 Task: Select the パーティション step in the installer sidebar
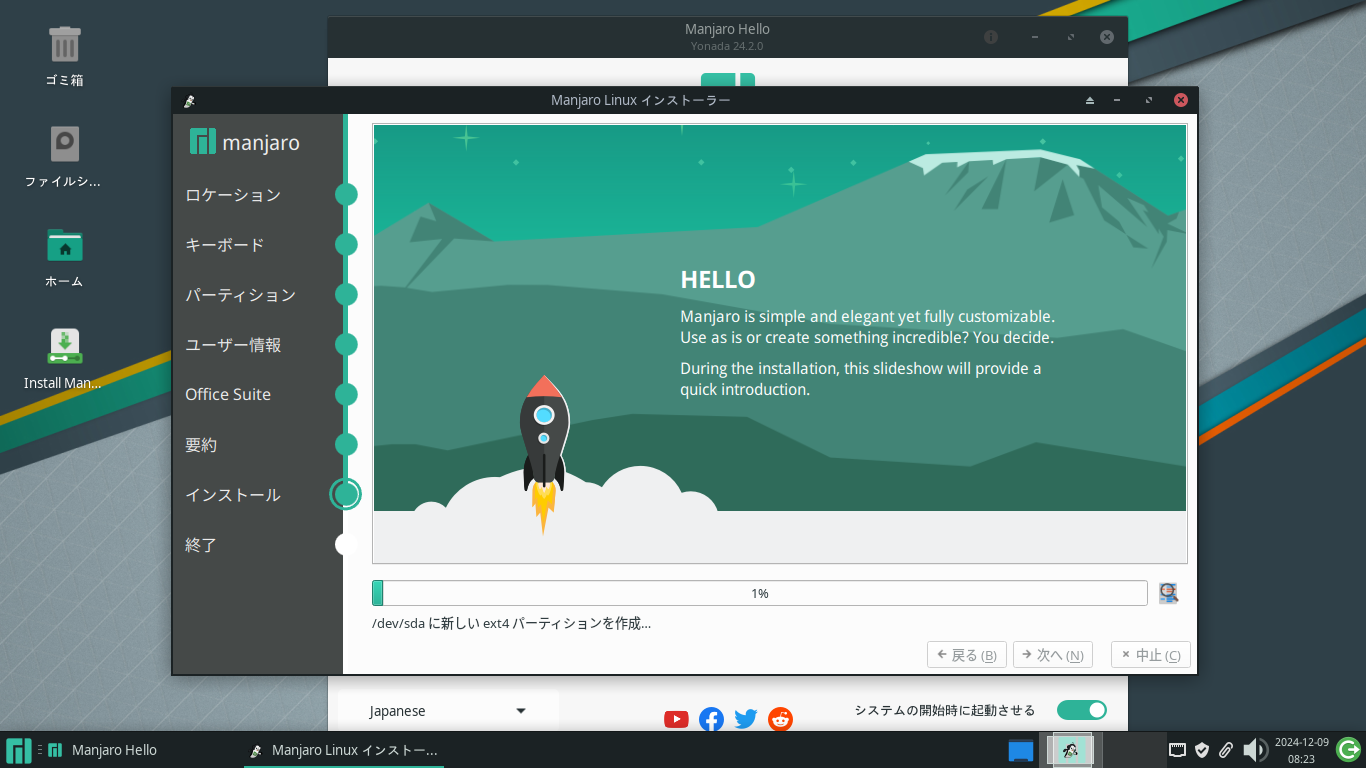pos(241,295)
